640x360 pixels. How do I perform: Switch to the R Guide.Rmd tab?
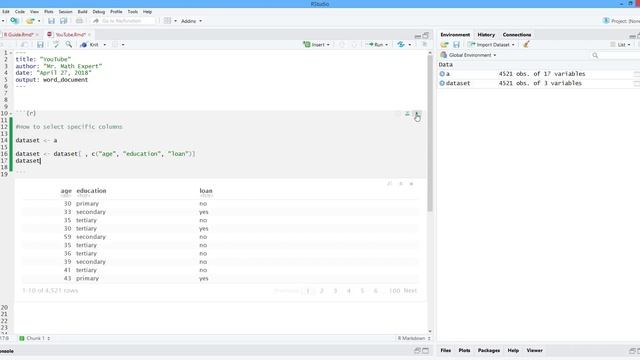click(18, 35)
